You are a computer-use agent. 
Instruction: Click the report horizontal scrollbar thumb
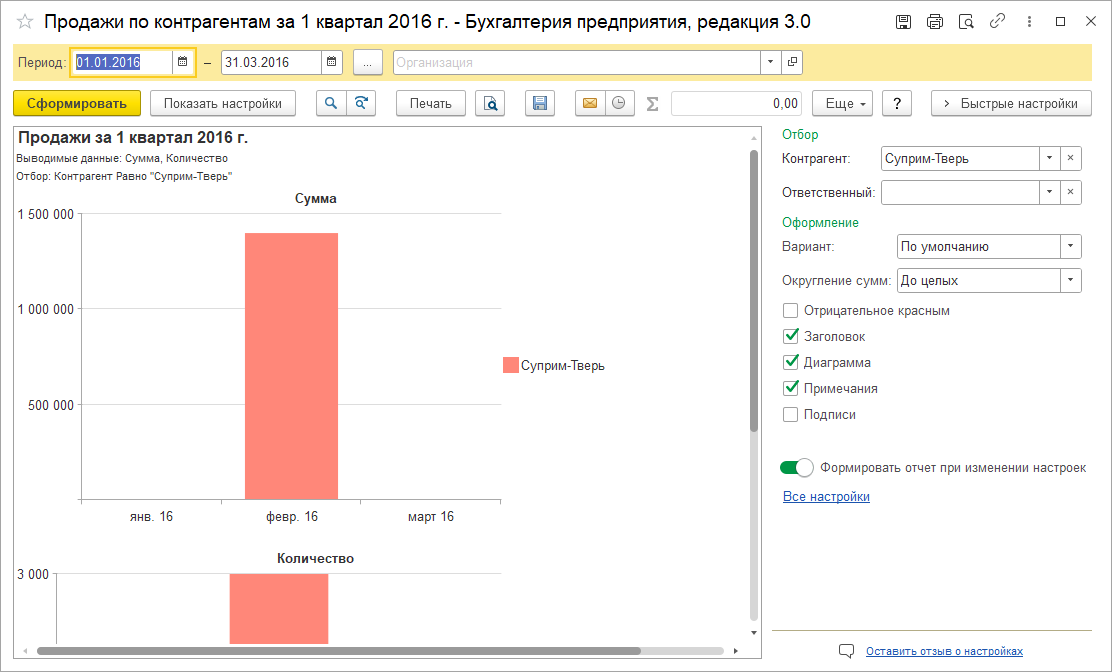click(x=339, y=651)
